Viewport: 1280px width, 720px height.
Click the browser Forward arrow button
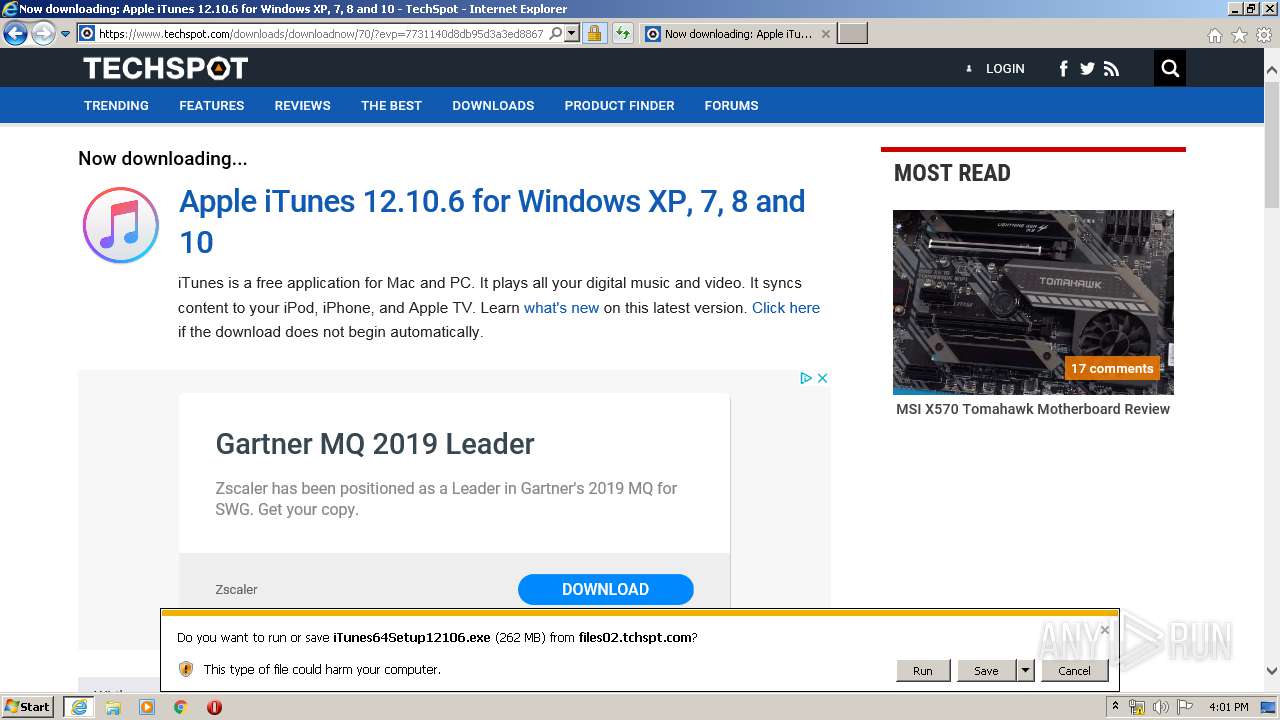[43, 34]
